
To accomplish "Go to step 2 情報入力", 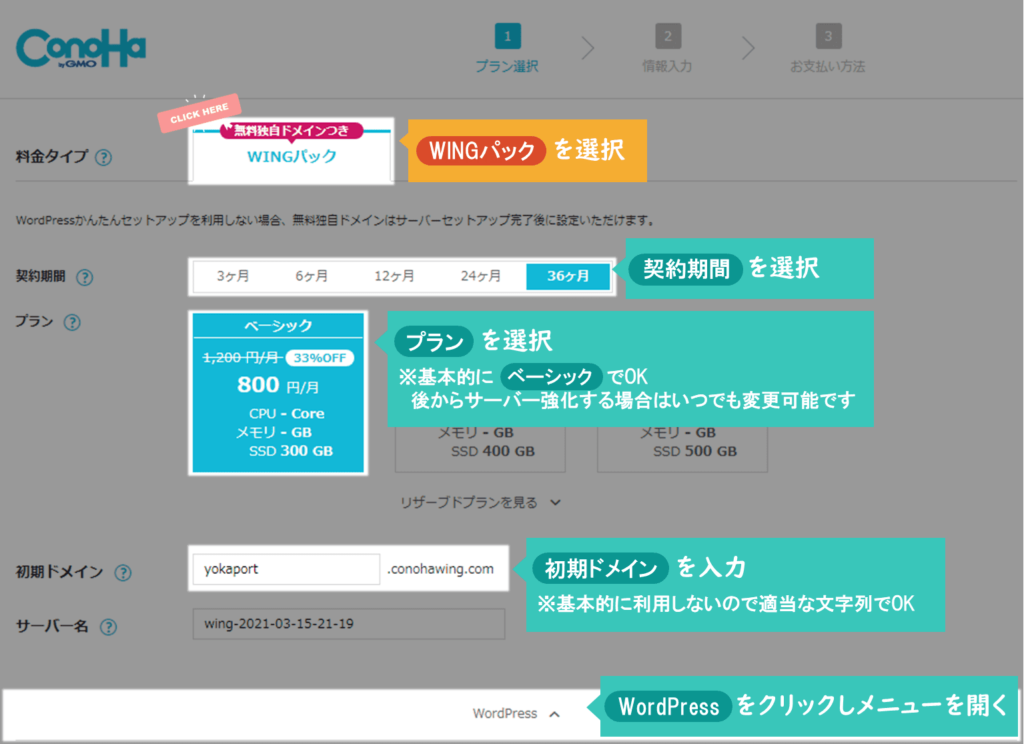I will click(667, 48).
